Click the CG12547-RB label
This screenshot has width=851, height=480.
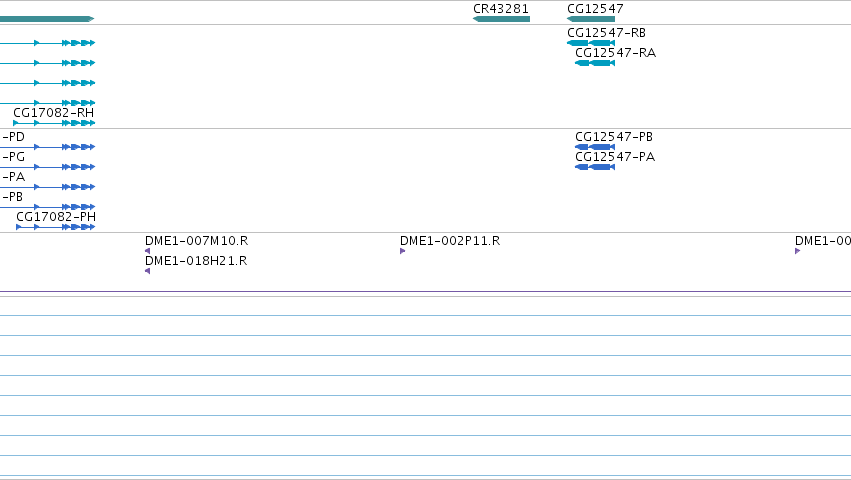click(x=606, y=33)
